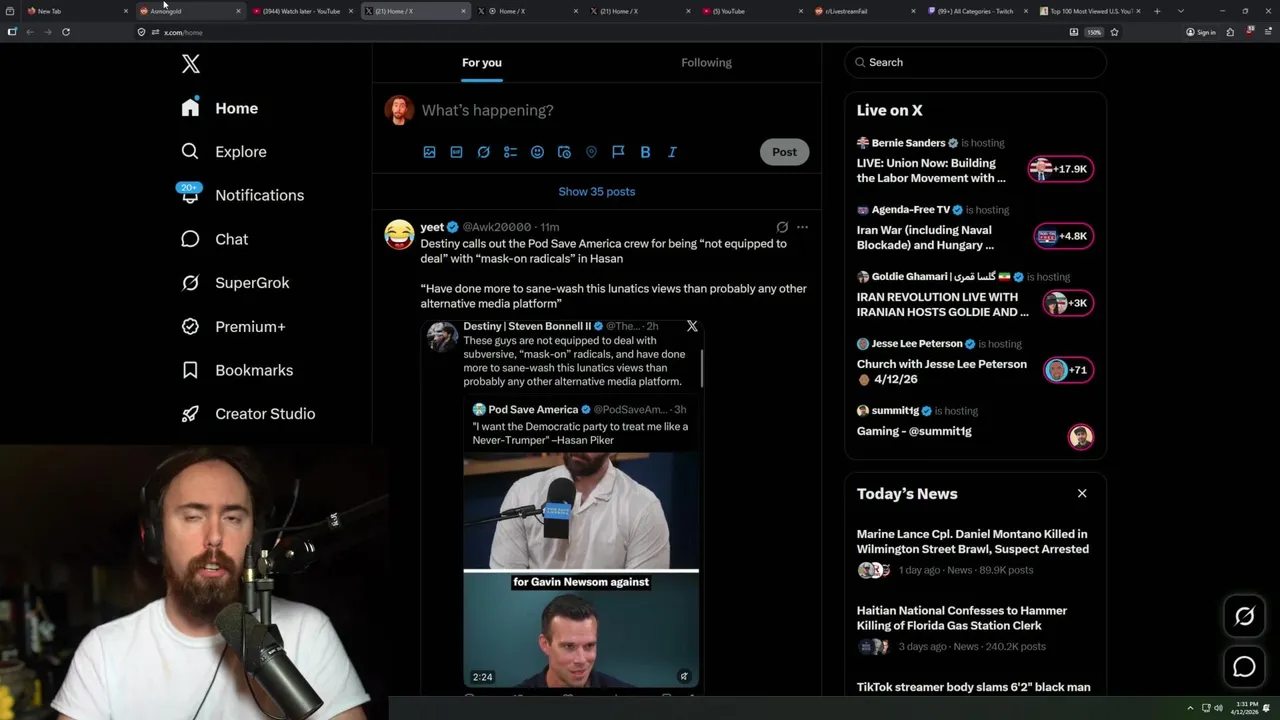Click the Grok enhance icon in composer
1280x720 pixels.
point(483,152)
